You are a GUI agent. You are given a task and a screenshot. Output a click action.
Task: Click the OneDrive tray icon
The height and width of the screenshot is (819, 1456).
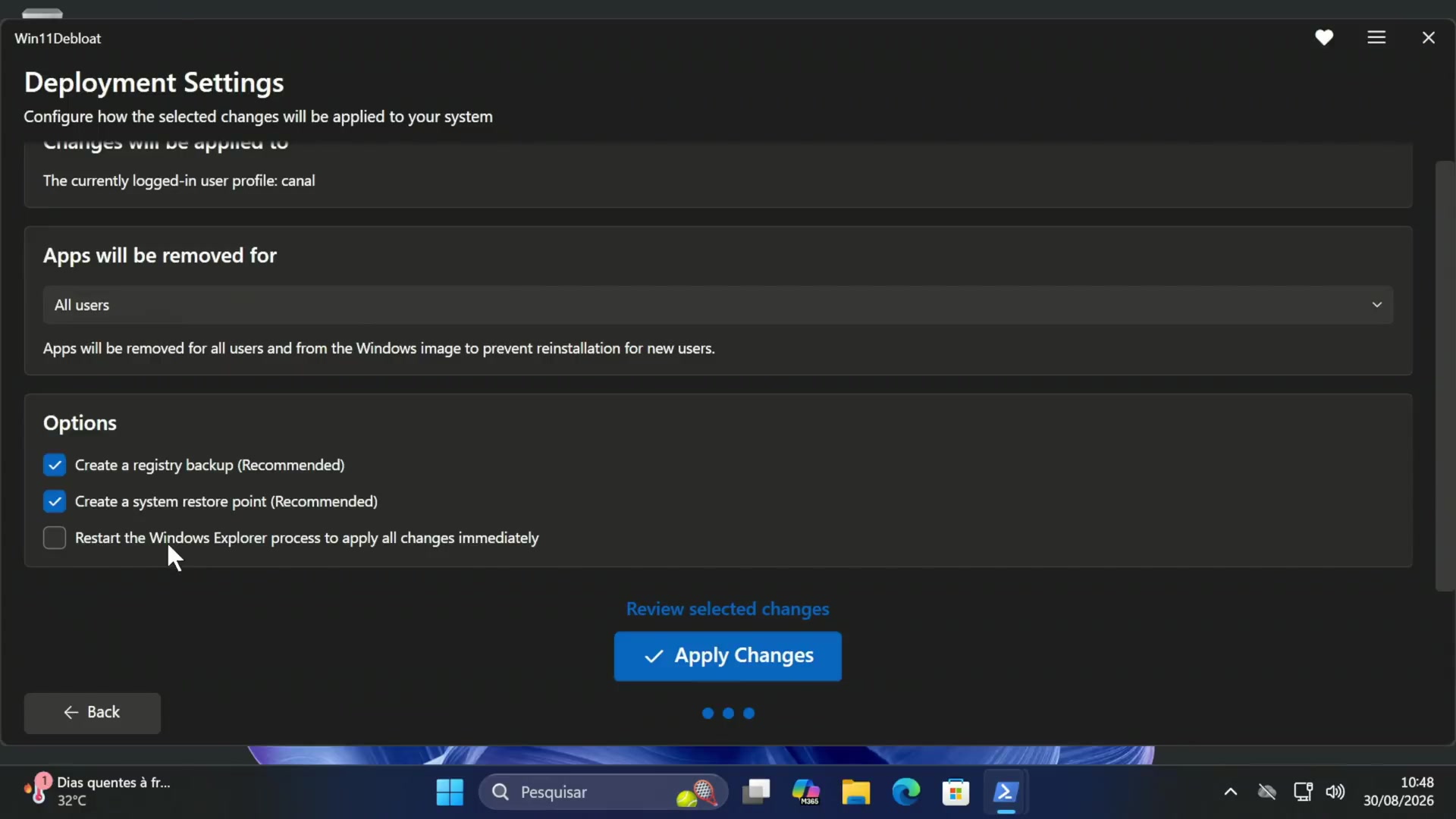click(1266, 792)
